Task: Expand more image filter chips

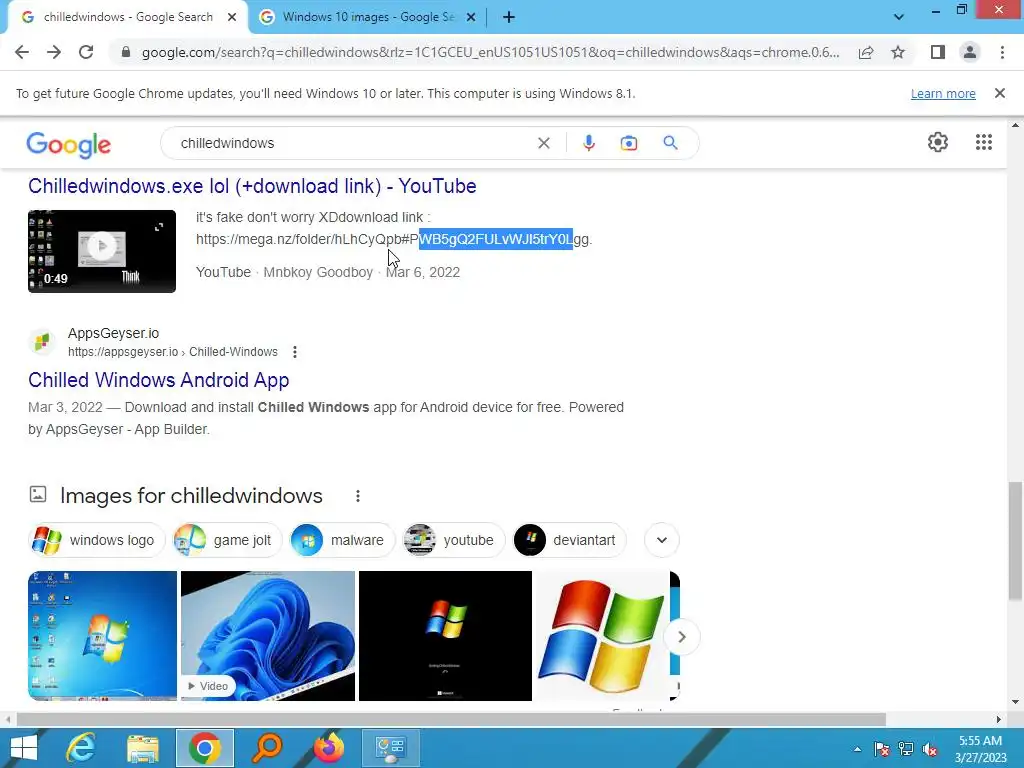Action: coord(662,540)
